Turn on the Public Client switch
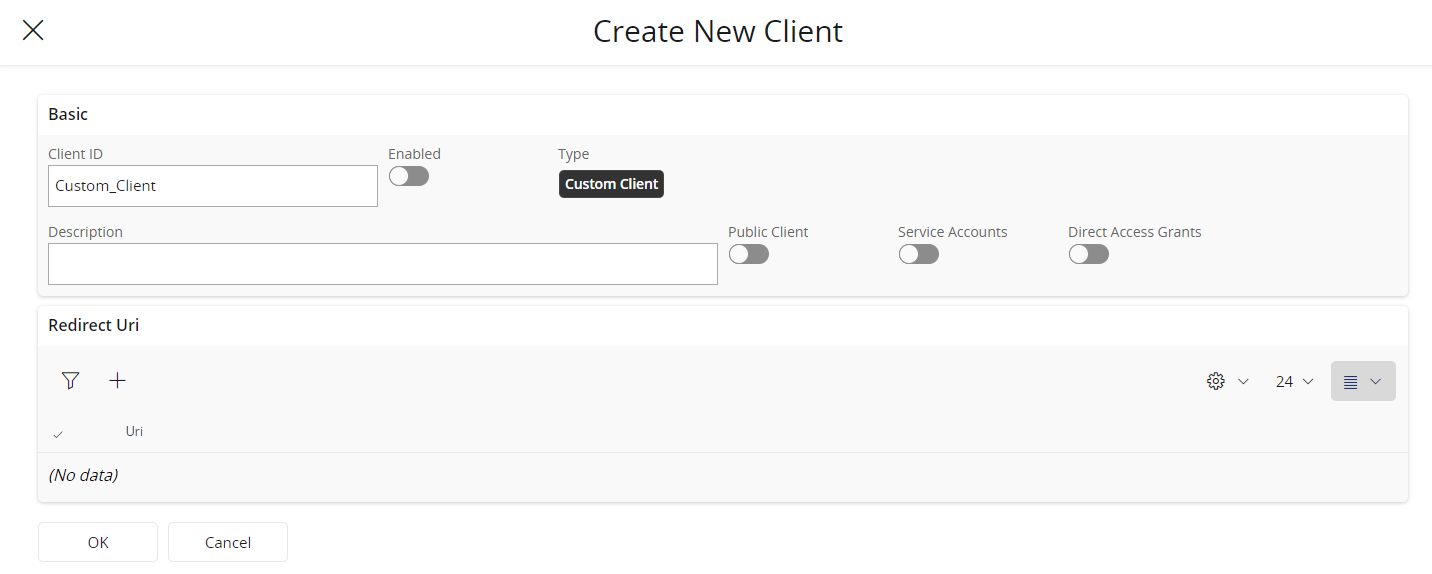1432x574 pixels. (x=749, y=254)
